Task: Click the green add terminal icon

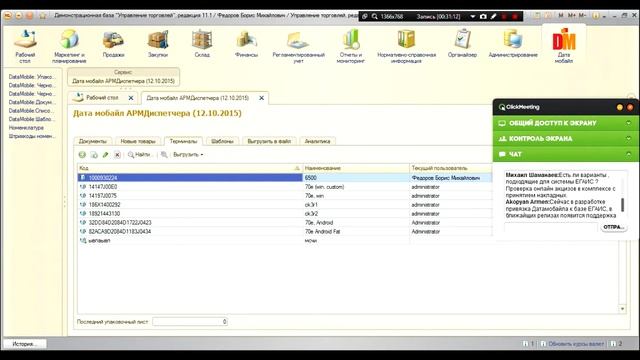Action: [x=82, y=155]
